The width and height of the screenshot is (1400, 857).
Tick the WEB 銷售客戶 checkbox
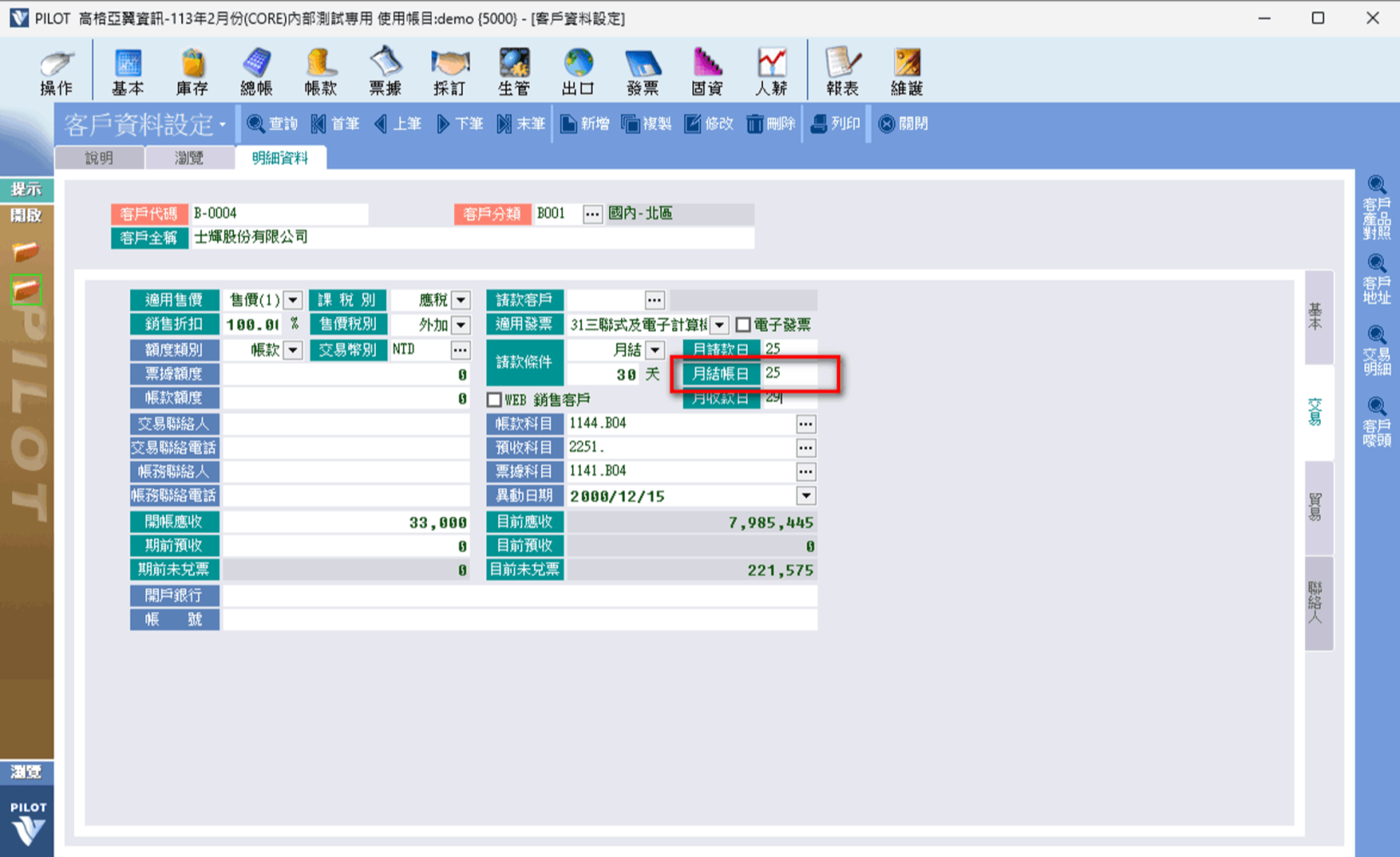(494, 399)
